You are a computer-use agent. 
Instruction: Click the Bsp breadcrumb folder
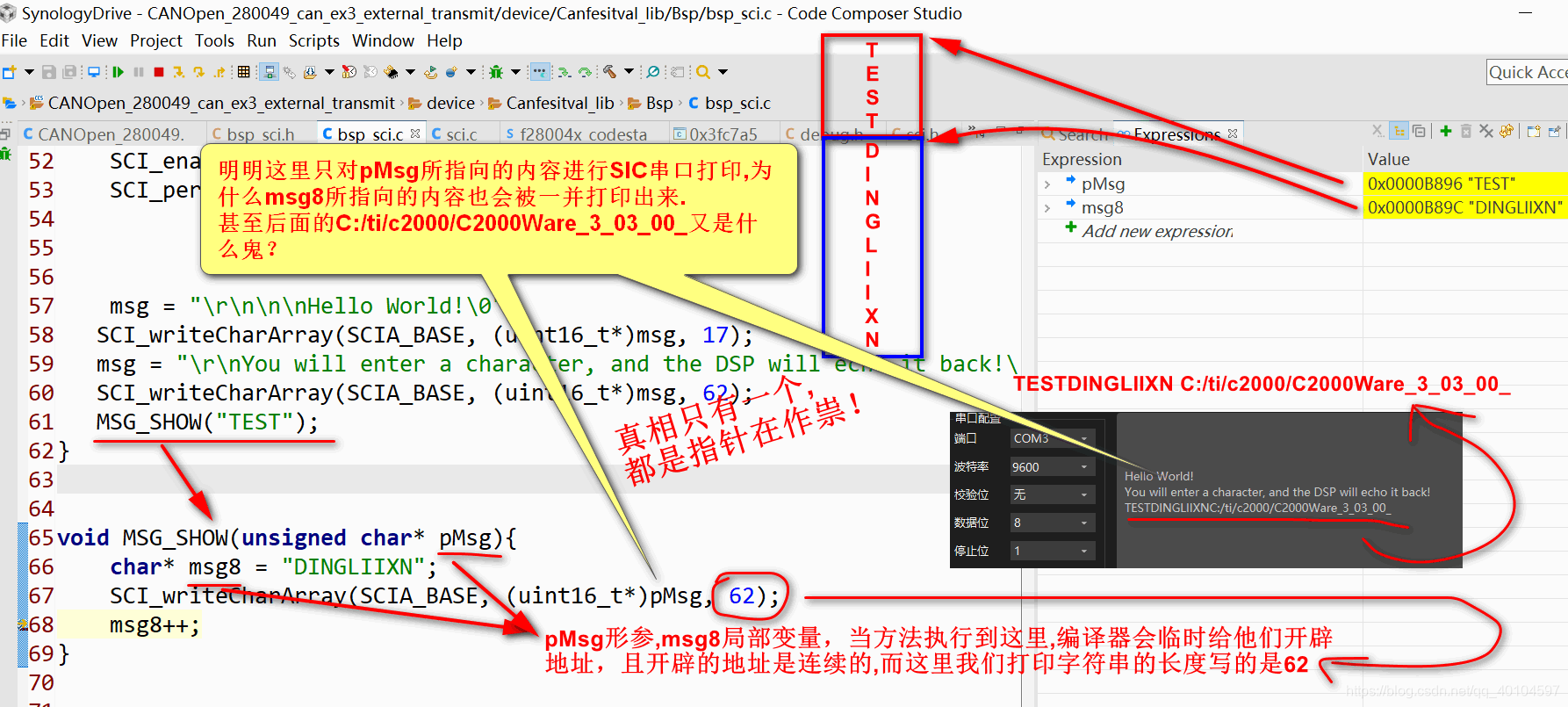(651, 104)
